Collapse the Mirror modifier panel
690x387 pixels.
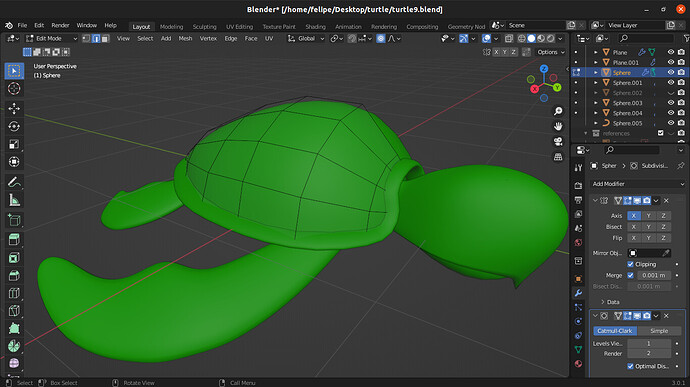tap(595, 201)
